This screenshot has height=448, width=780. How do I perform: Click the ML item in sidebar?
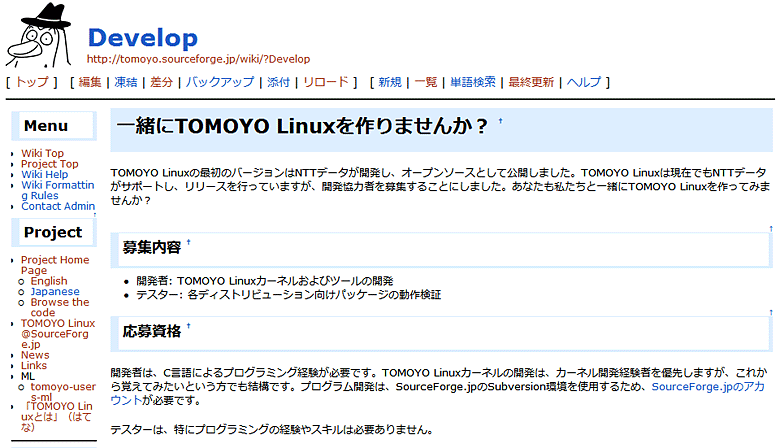pyautogui.click(x=28, y=376)
